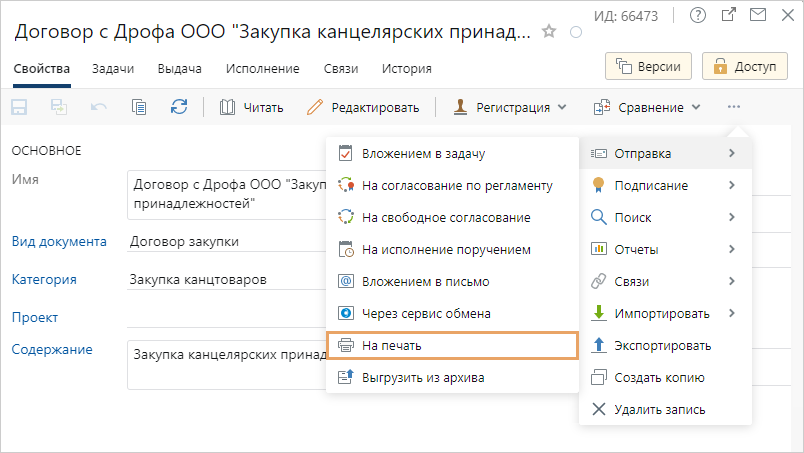Click the envelope mail icon in header
This screenshot has width=804, height=453.
pos(758,14)
